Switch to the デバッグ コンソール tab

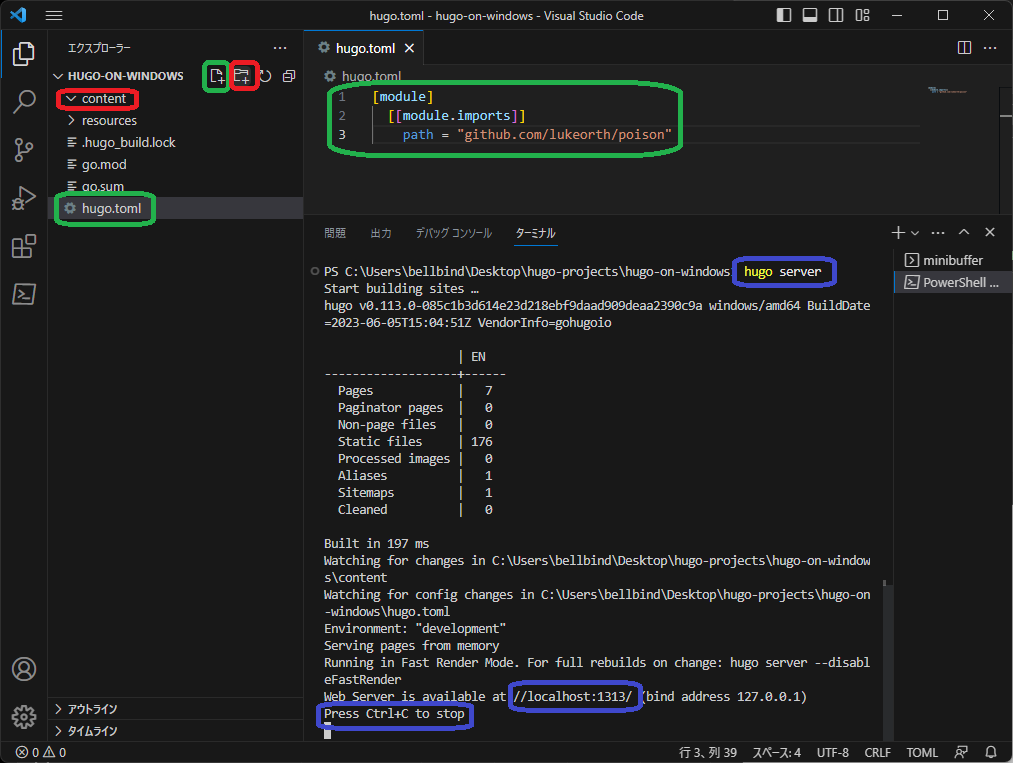(454, 233)
